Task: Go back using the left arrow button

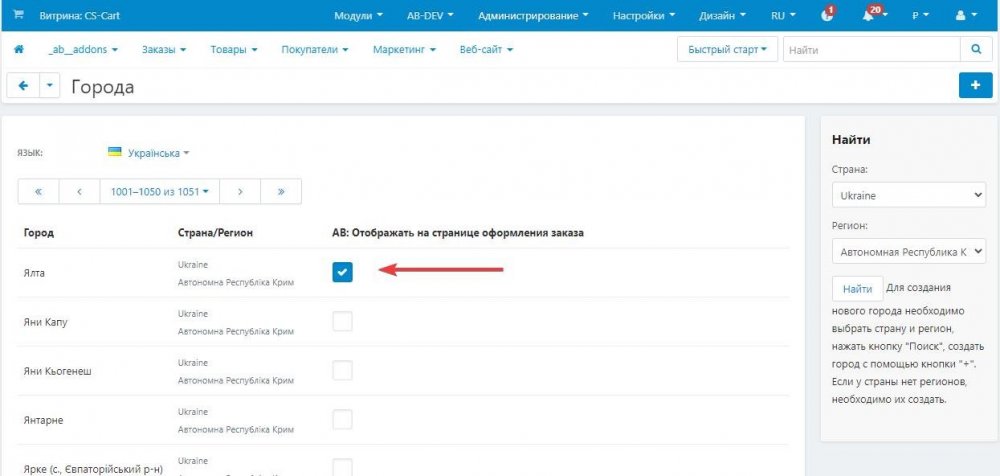Action: point(23,87)
